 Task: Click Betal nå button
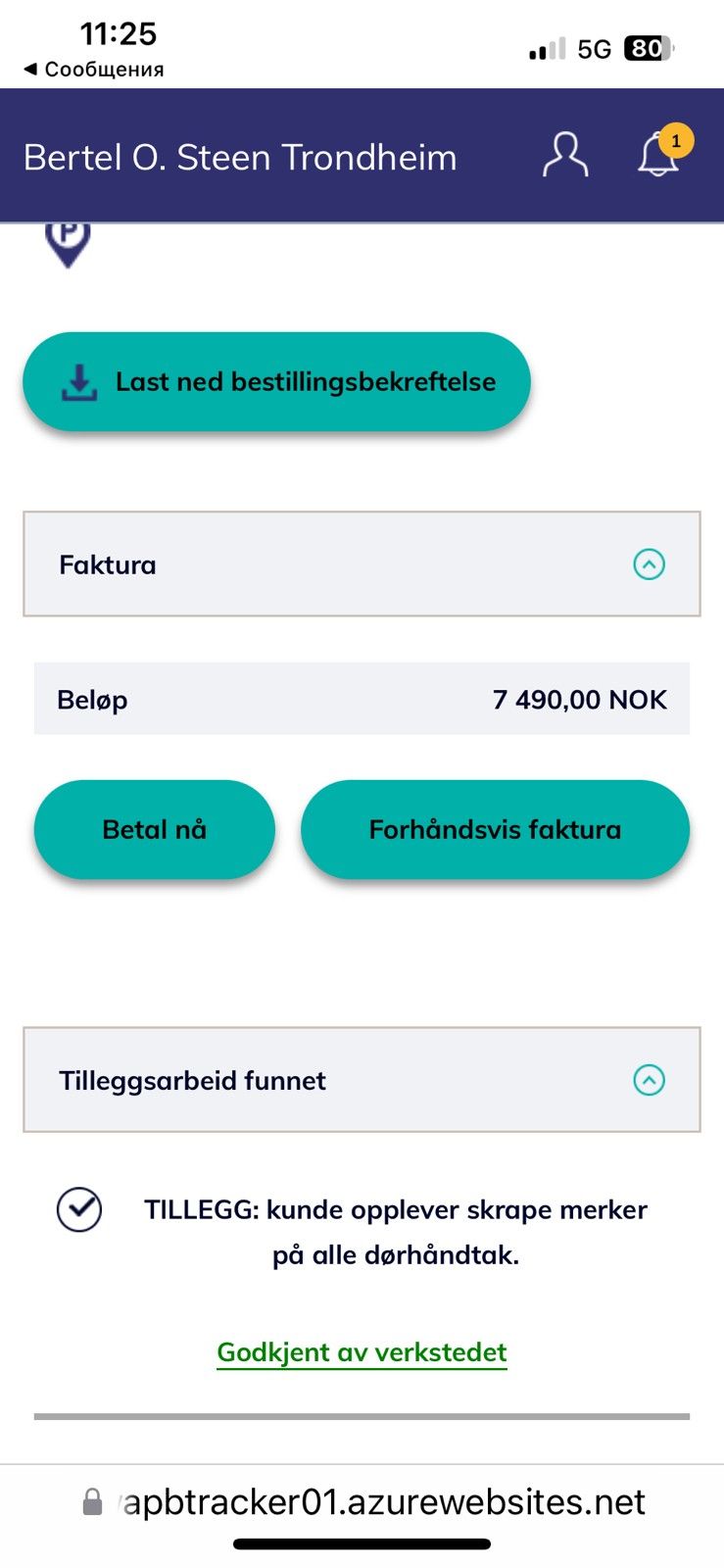click(x=155, y=829)
